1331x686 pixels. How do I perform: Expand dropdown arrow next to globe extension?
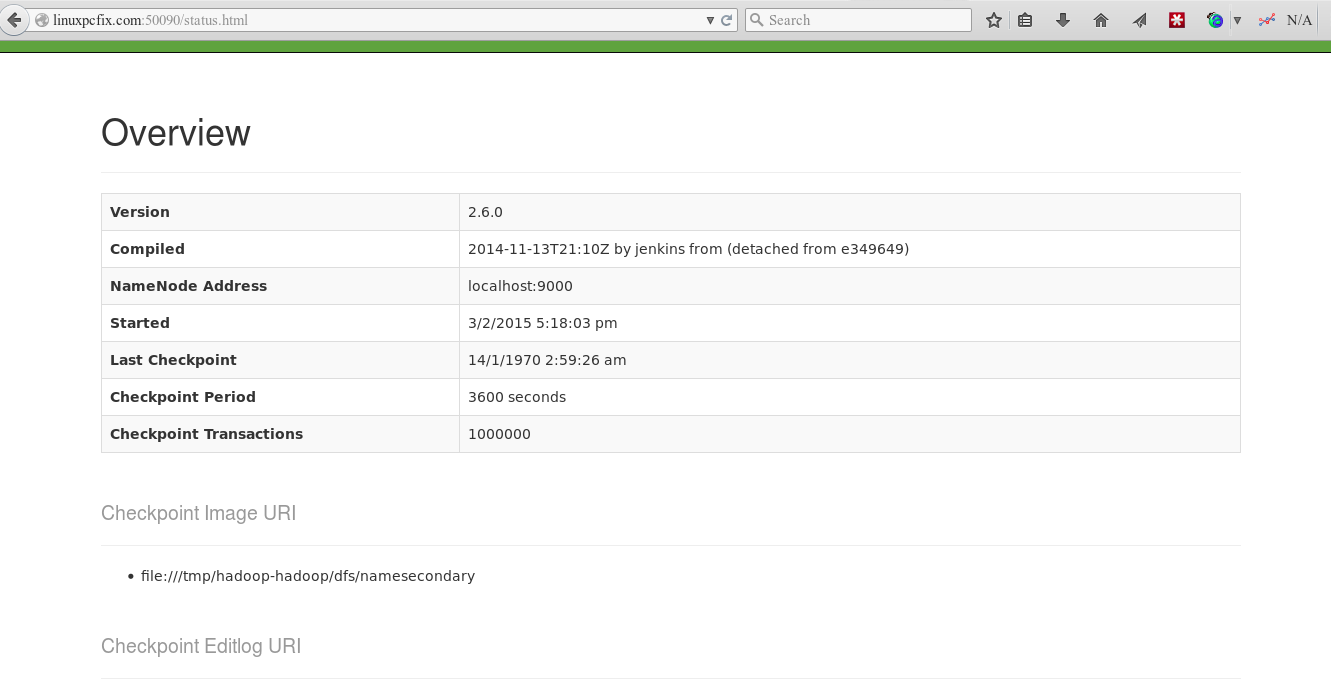pyautogui.click(x=1237, y=20)
